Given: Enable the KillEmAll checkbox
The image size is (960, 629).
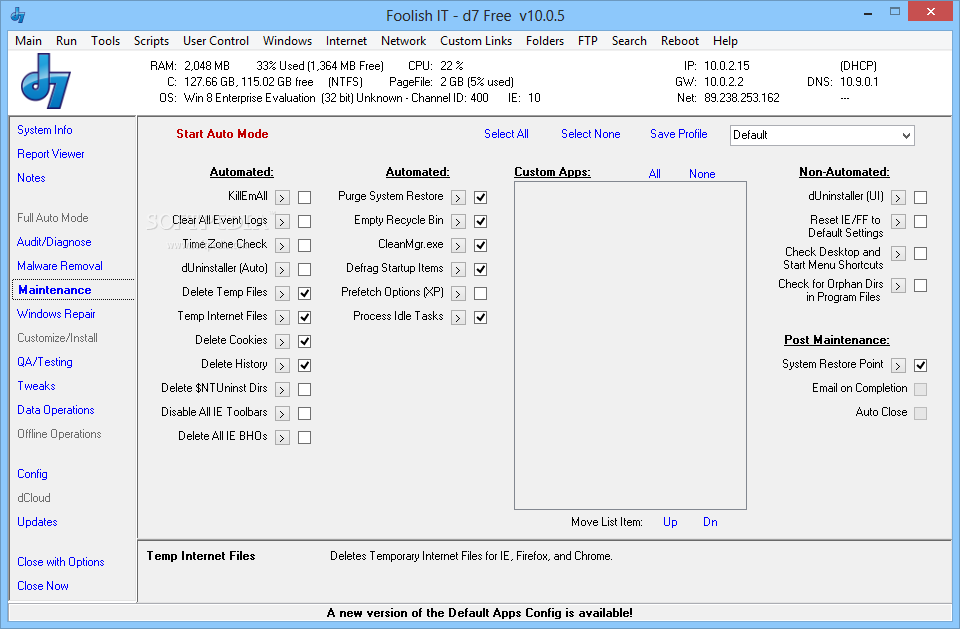Looking at the screenshot, I should (x=304, y=197).
